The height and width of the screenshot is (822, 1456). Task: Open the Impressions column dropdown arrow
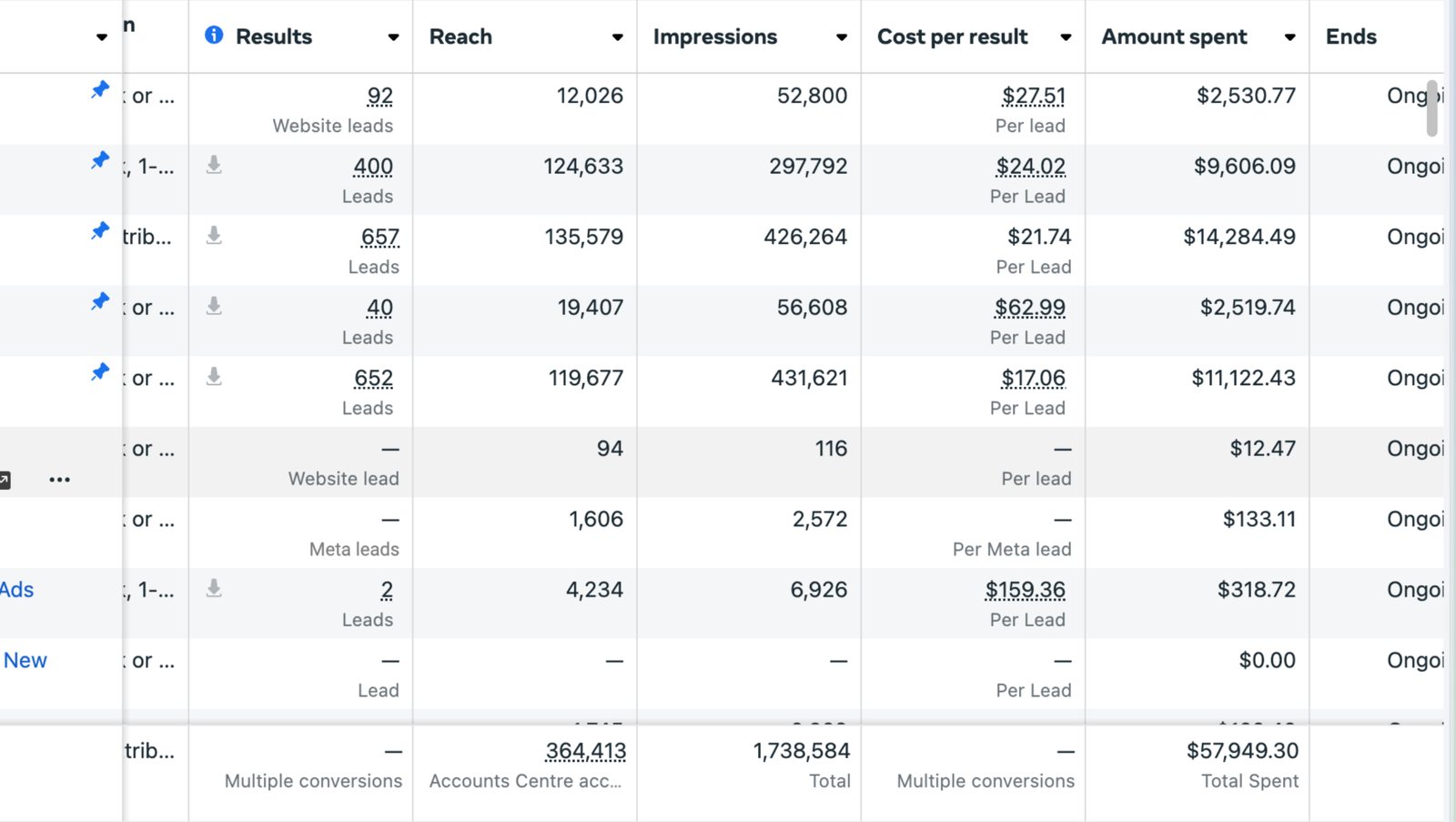tap(841, 37)
